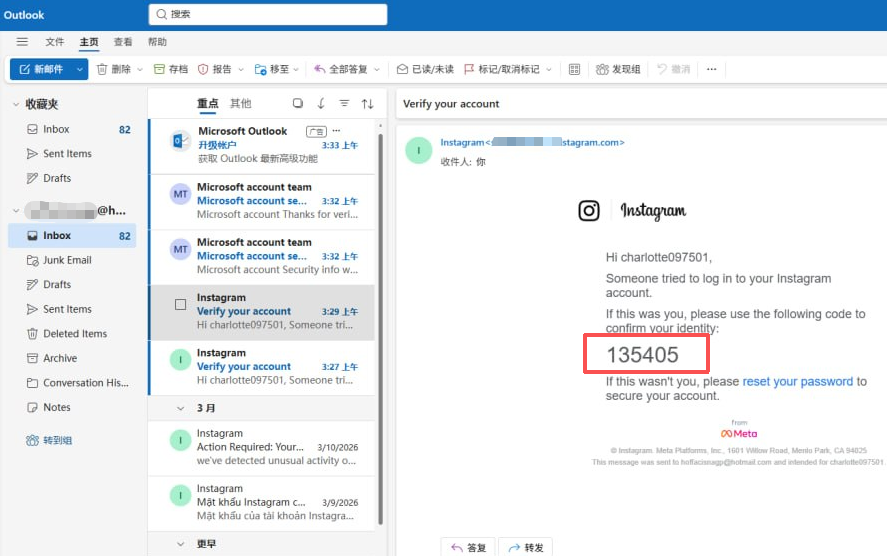Viewport: 887px width, 556px height.
Task: Click the Report (报告) shield icon
Action: [203, 69]
